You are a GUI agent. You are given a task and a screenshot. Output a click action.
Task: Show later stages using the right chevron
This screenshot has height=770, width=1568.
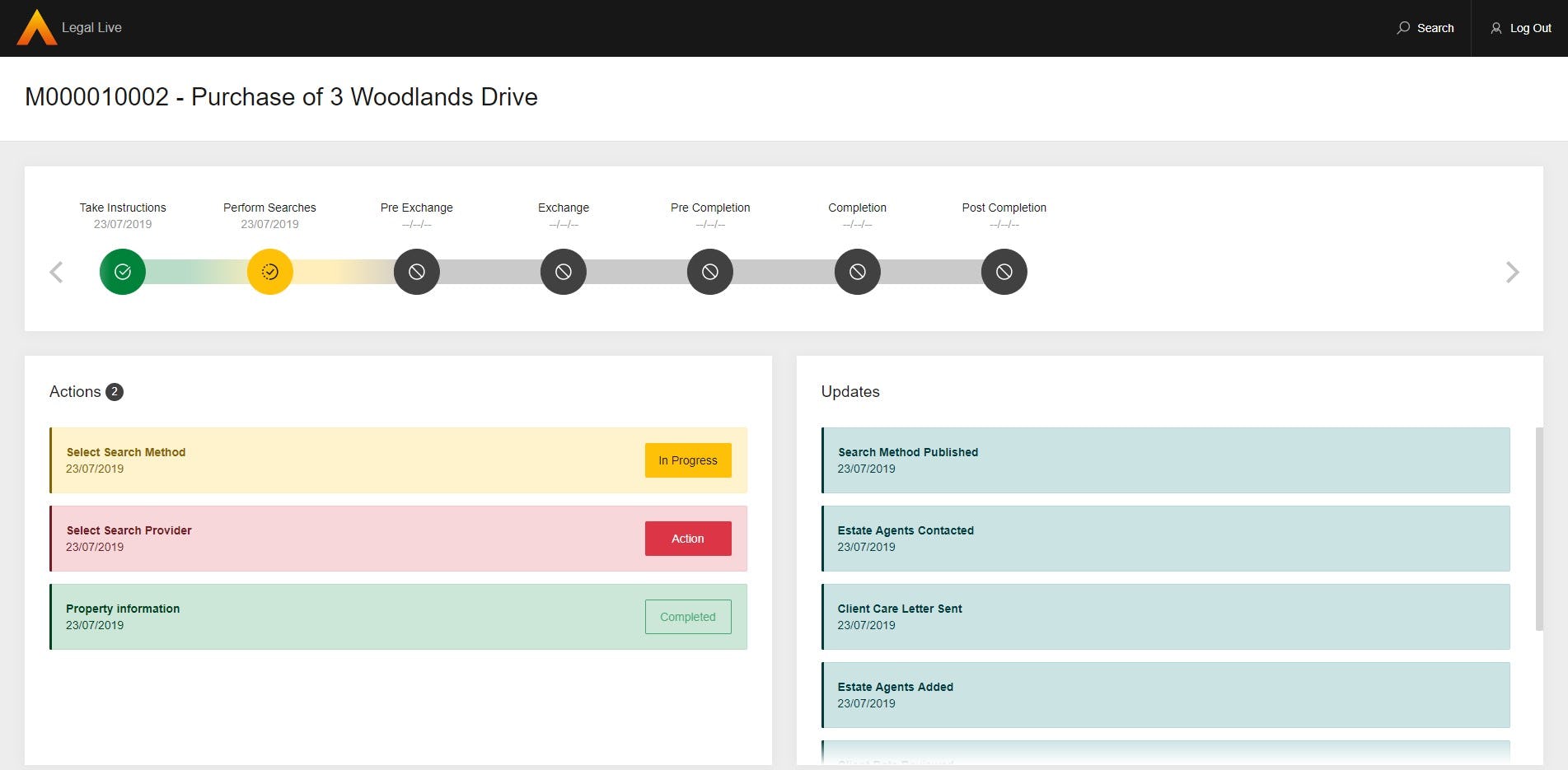1513,272
